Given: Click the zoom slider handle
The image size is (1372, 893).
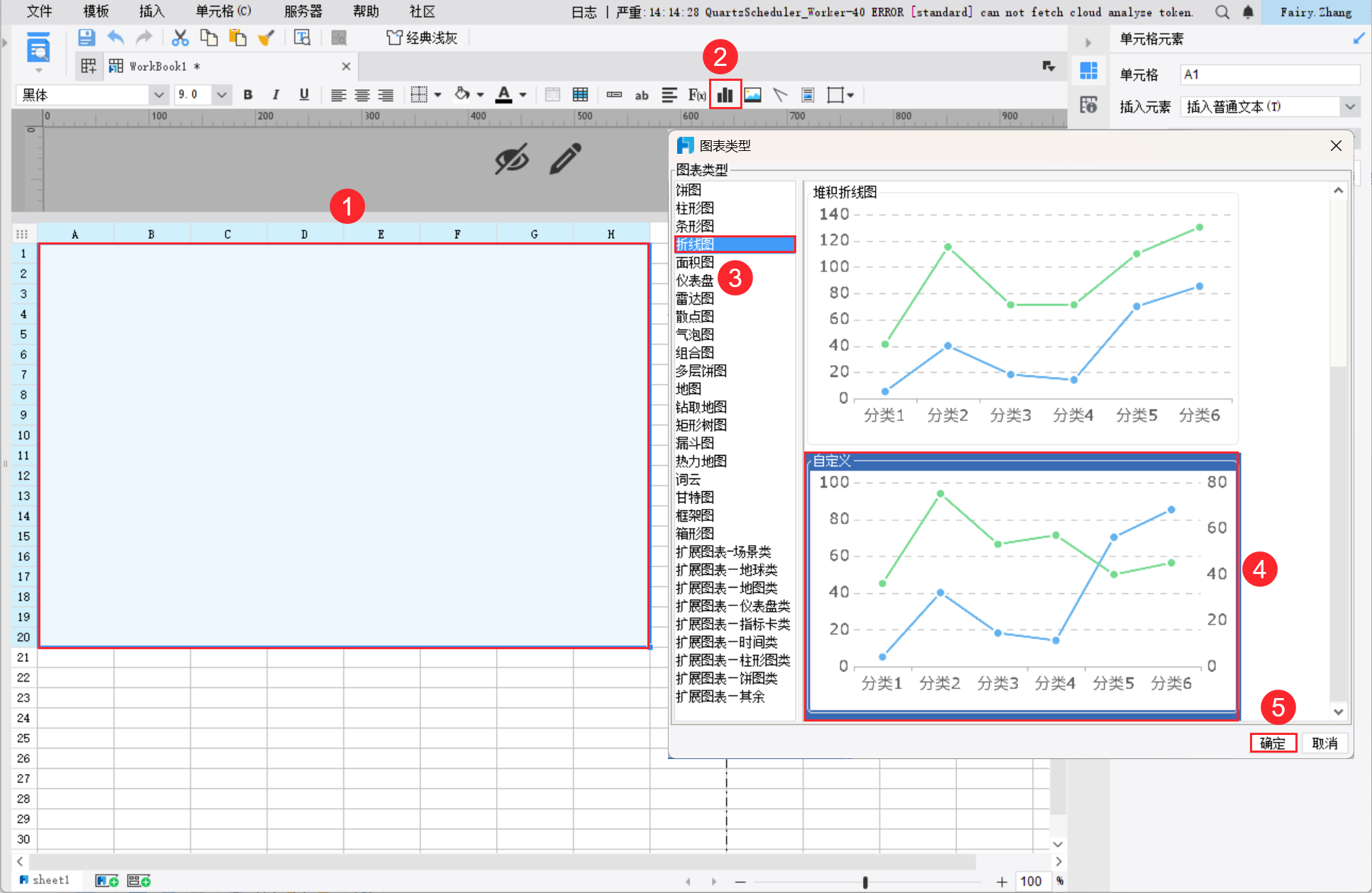Looking at the screenshot, I should (865, 882).
